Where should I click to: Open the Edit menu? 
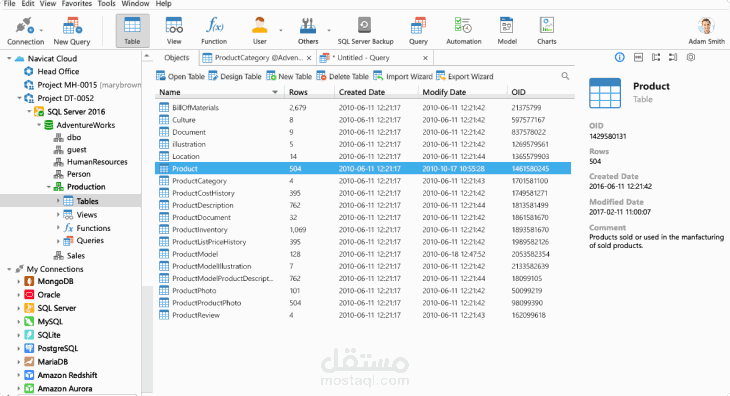point(27,4)
